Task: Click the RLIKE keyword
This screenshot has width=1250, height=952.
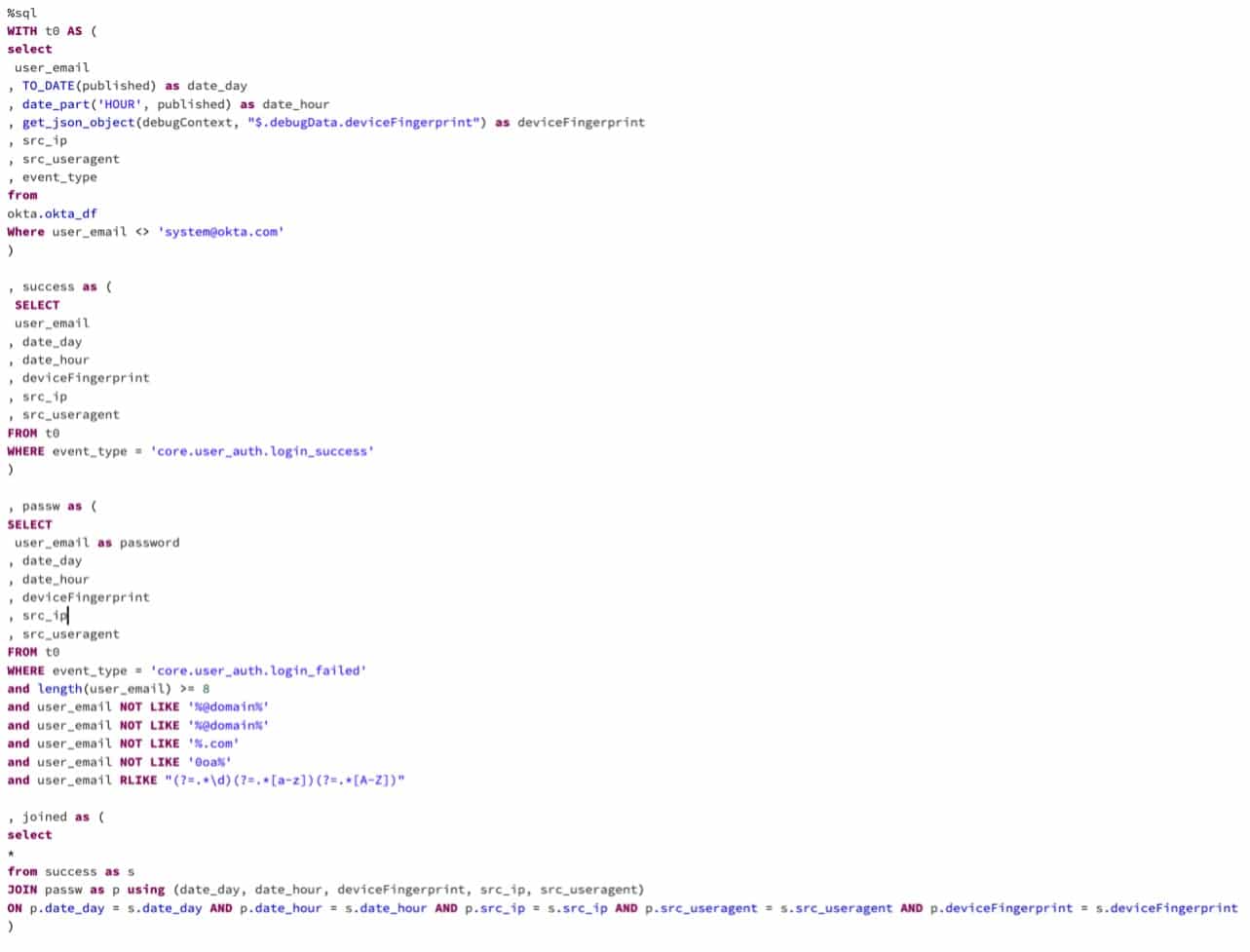Action: pos(137,781)
